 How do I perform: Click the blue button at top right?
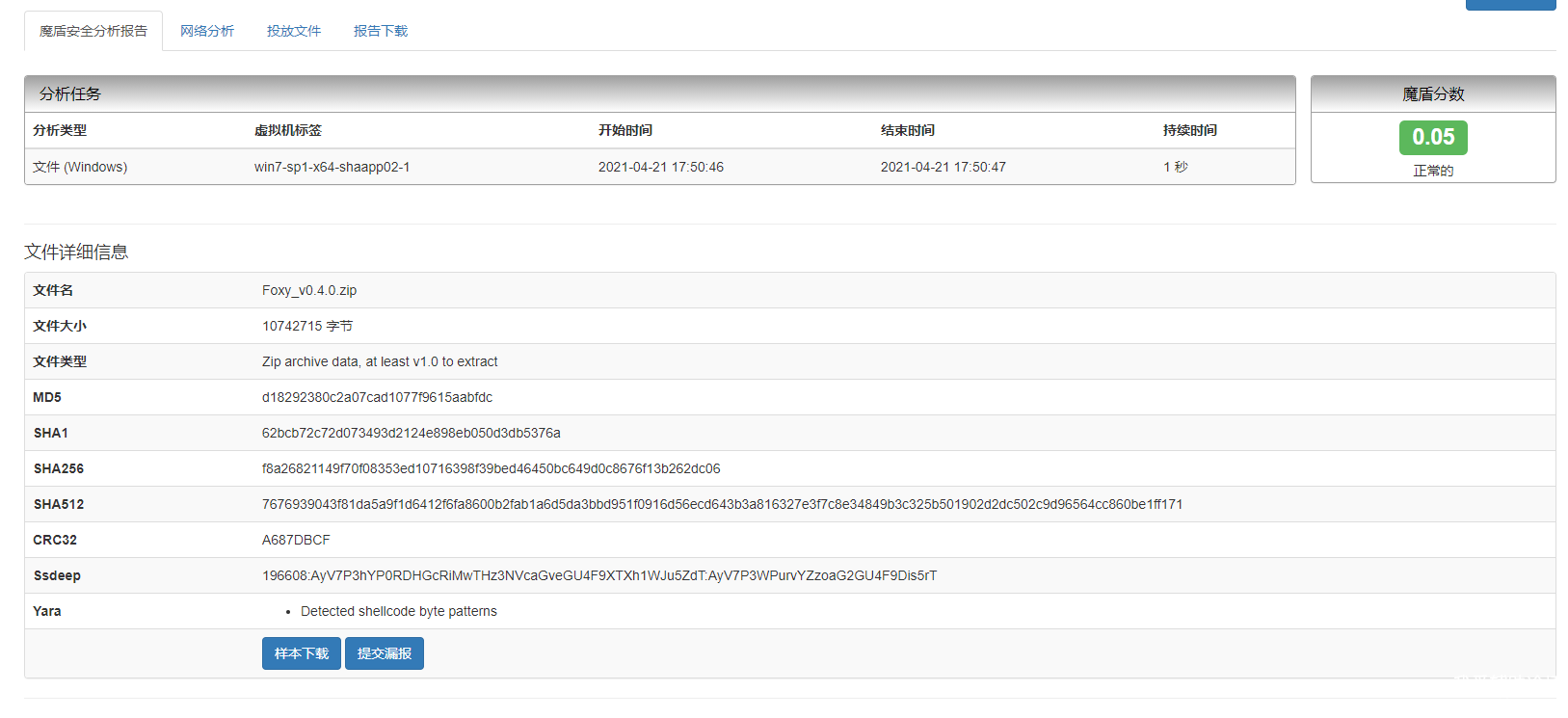coord(1509,5)
